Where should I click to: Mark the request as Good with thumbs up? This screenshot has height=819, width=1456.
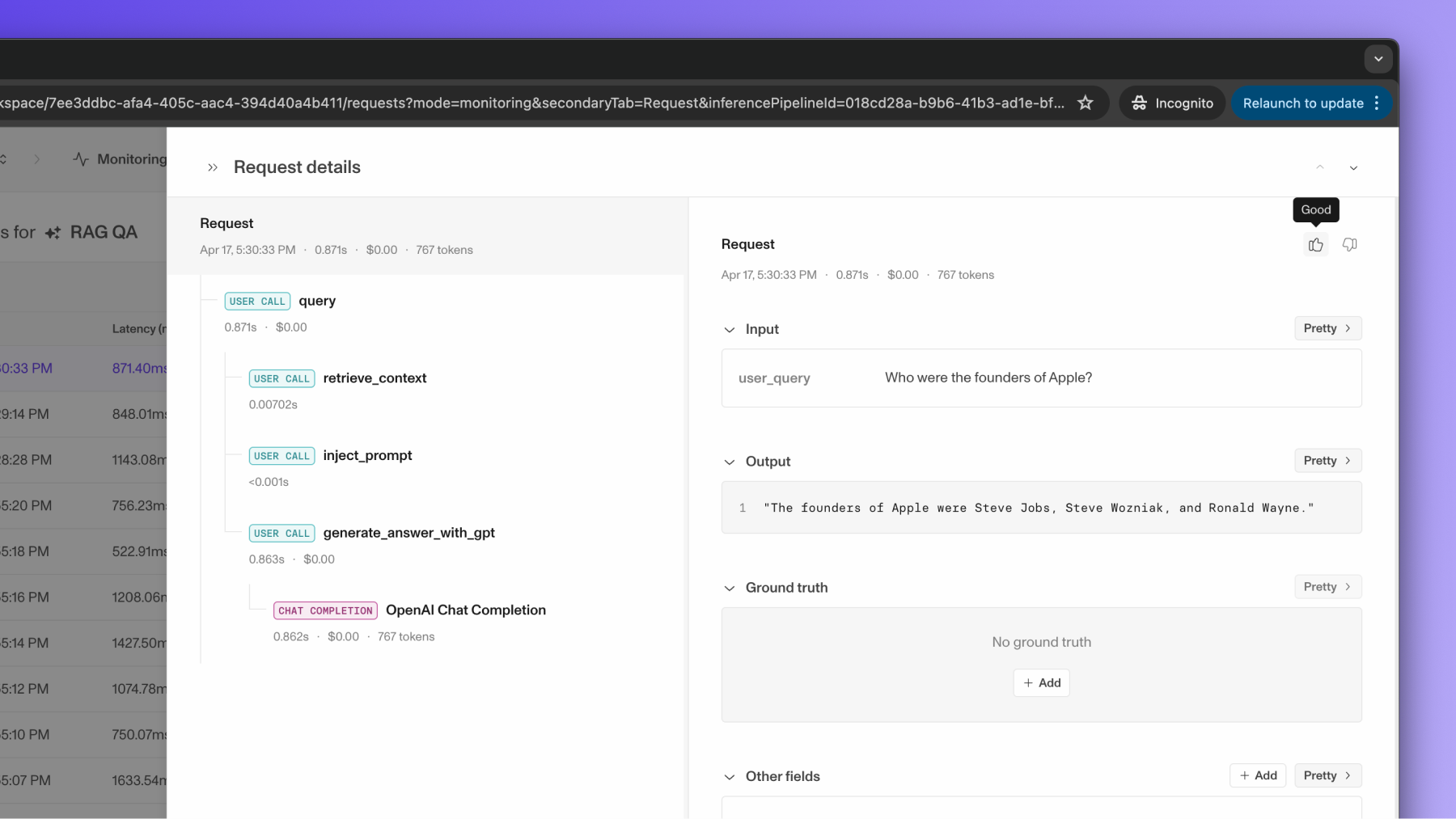pos(1316,245)
